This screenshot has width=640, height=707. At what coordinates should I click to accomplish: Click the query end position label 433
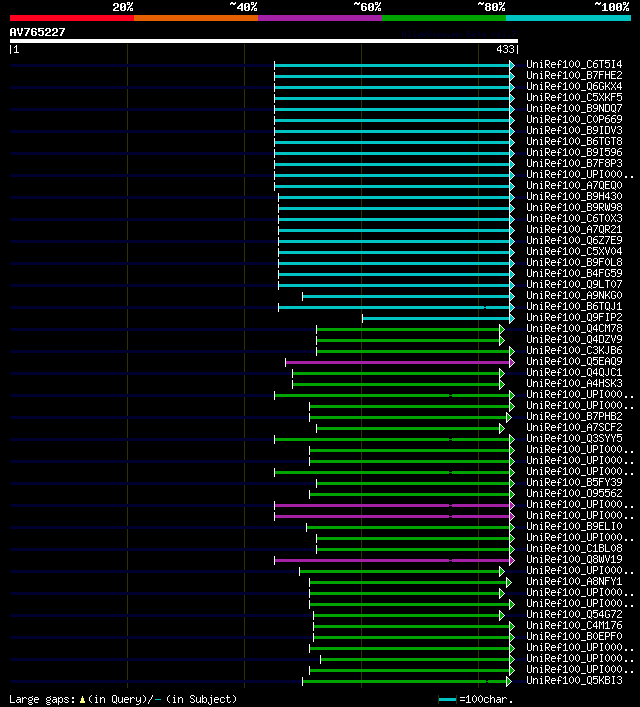tap(505, 49)
